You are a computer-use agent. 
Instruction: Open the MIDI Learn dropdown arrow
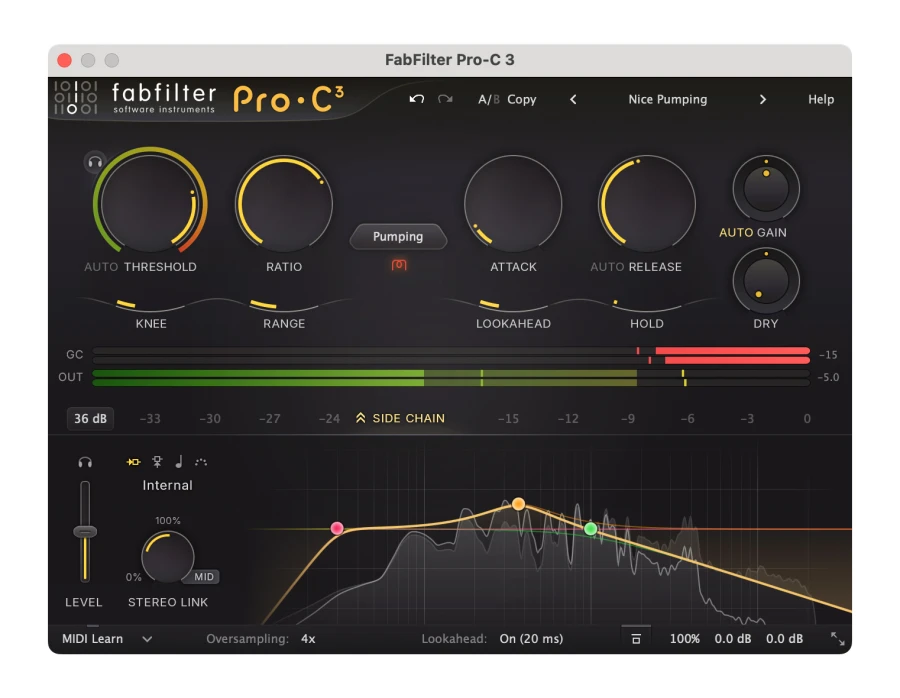click(x=147, y=639)
